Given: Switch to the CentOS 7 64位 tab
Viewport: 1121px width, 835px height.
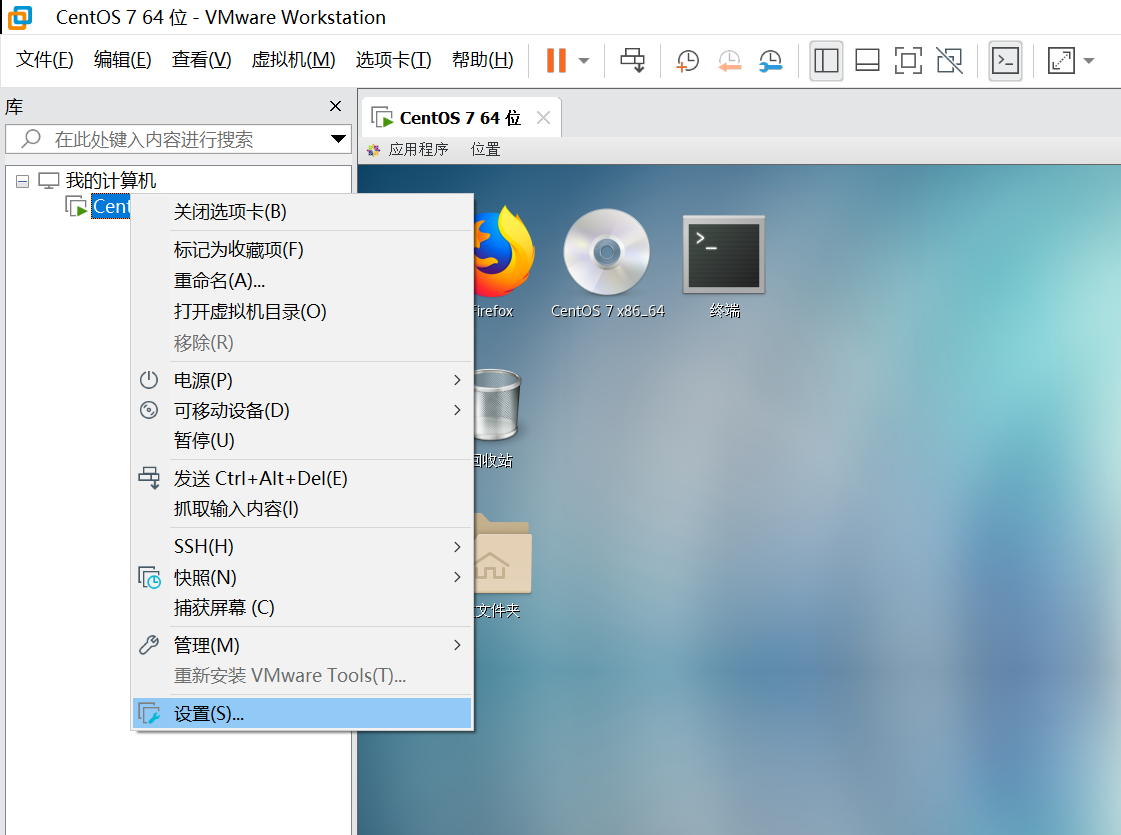Looking at the screenshot, I should click(x=453, y=117).
